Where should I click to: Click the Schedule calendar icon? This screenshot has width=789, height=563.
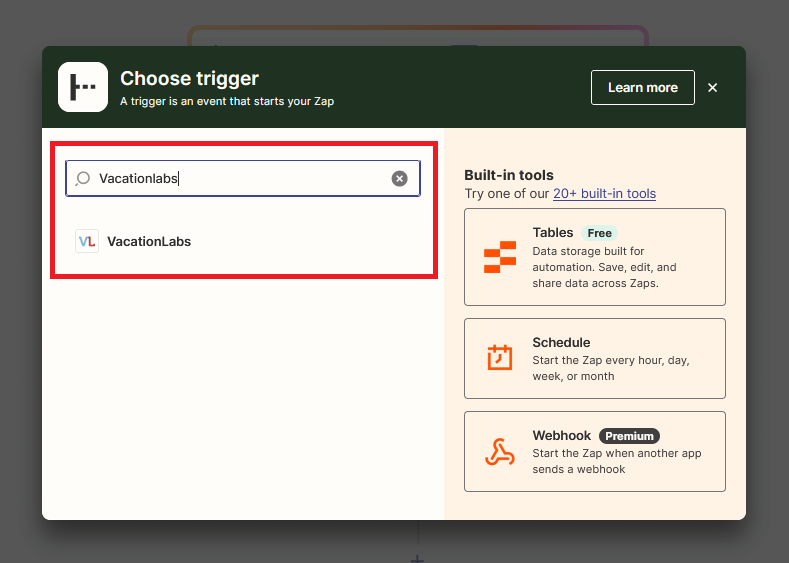499,357
